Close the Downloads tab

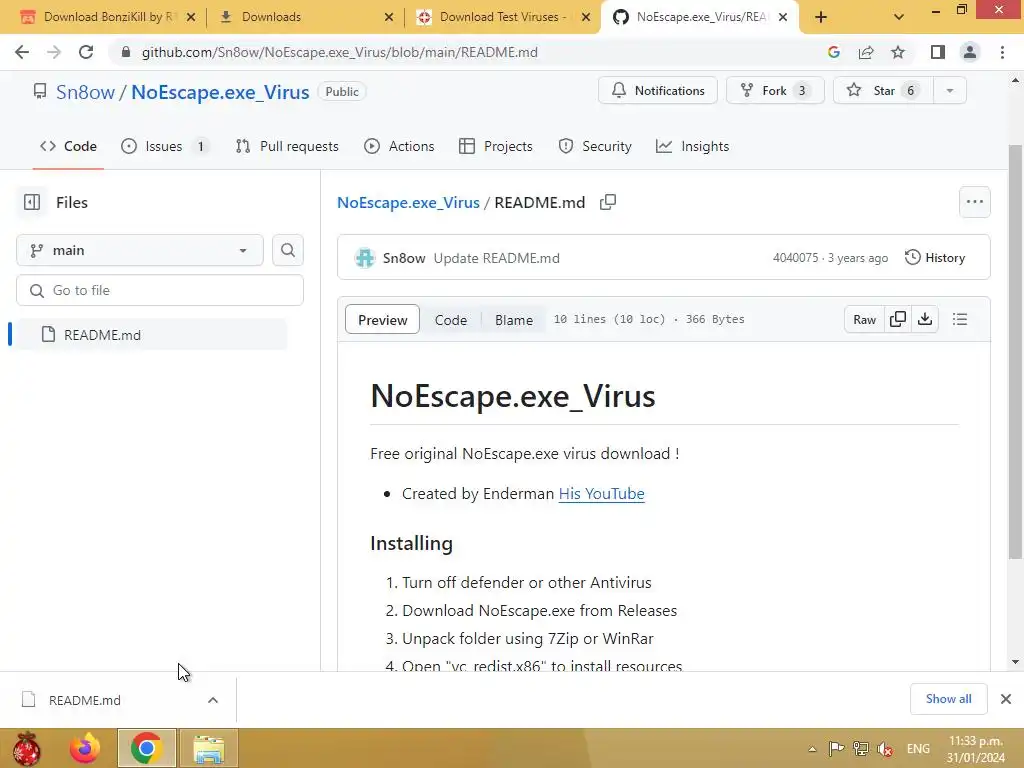(x=389, y=17)
